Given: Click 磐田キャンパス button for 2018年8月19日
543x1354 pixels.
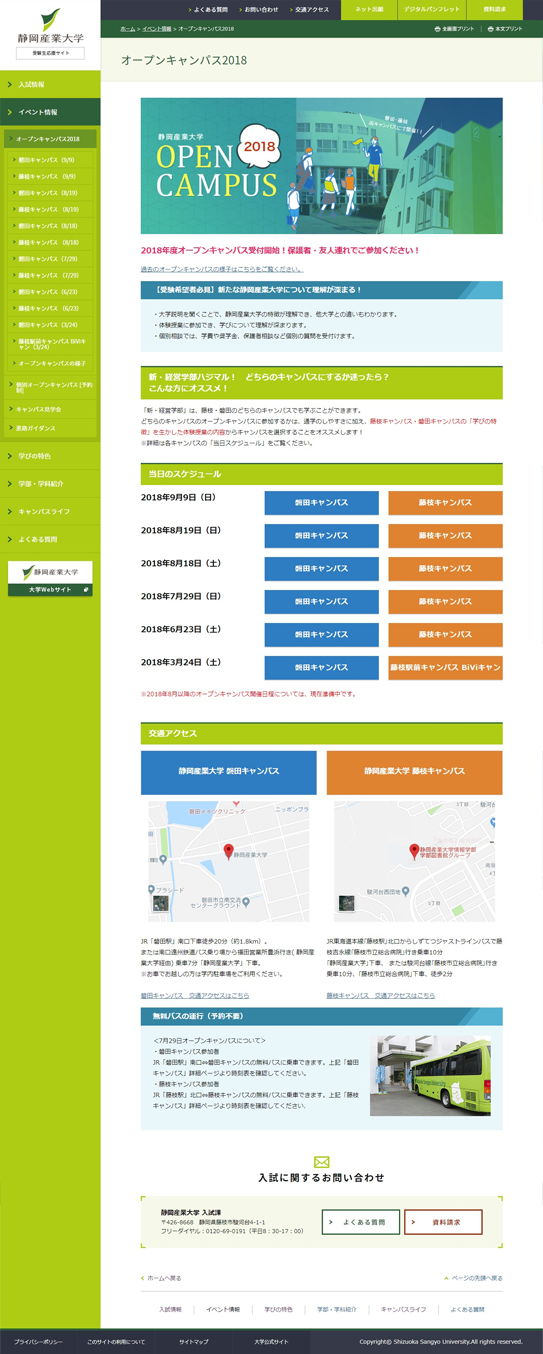Looking at the screenshot, I should (x=321, y=536).
